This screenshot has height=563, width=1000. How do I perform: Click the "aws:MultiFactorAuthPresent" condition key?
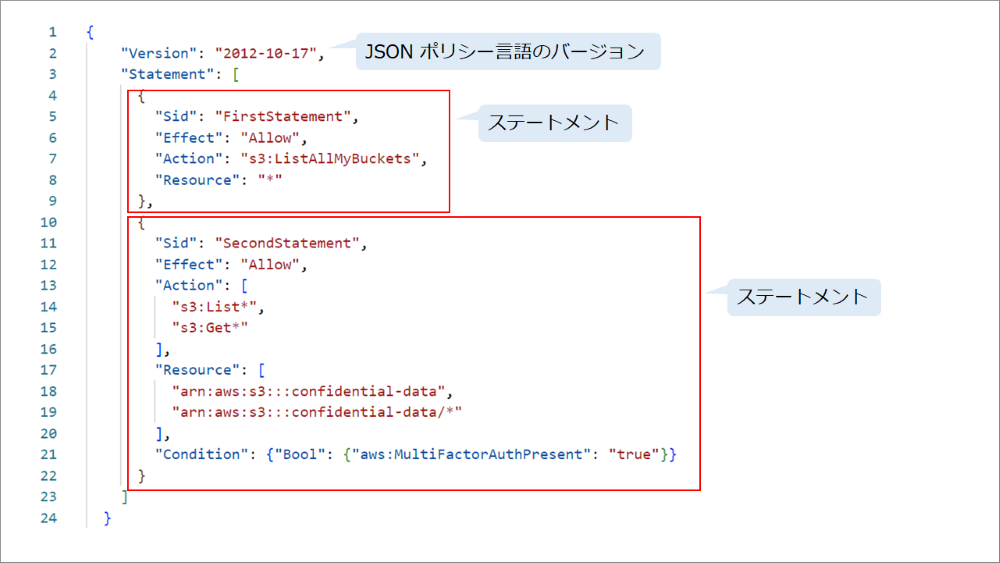click(474, 455)
